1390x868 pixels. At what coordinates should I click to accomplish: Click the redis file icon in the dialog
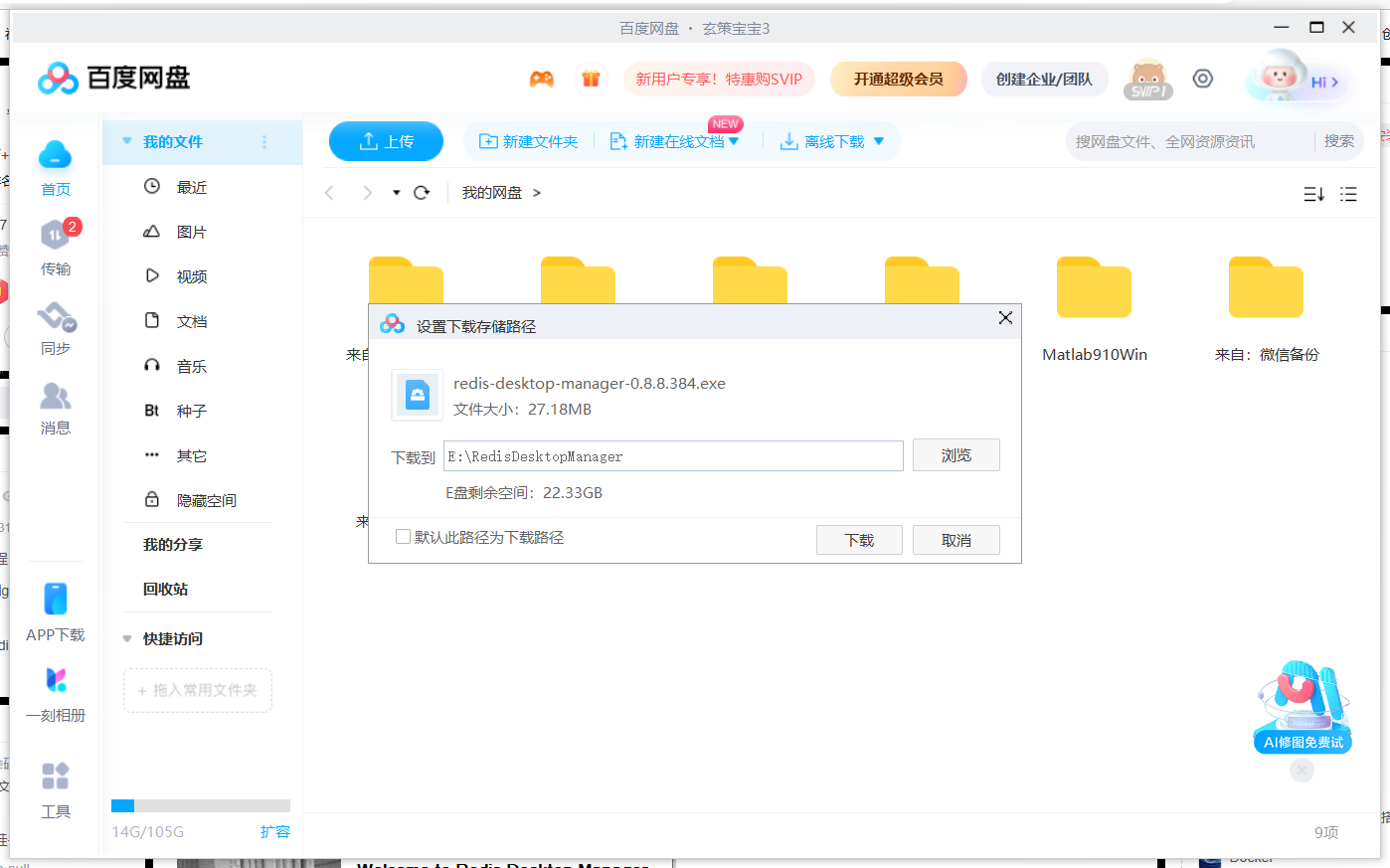click(418, 395)
